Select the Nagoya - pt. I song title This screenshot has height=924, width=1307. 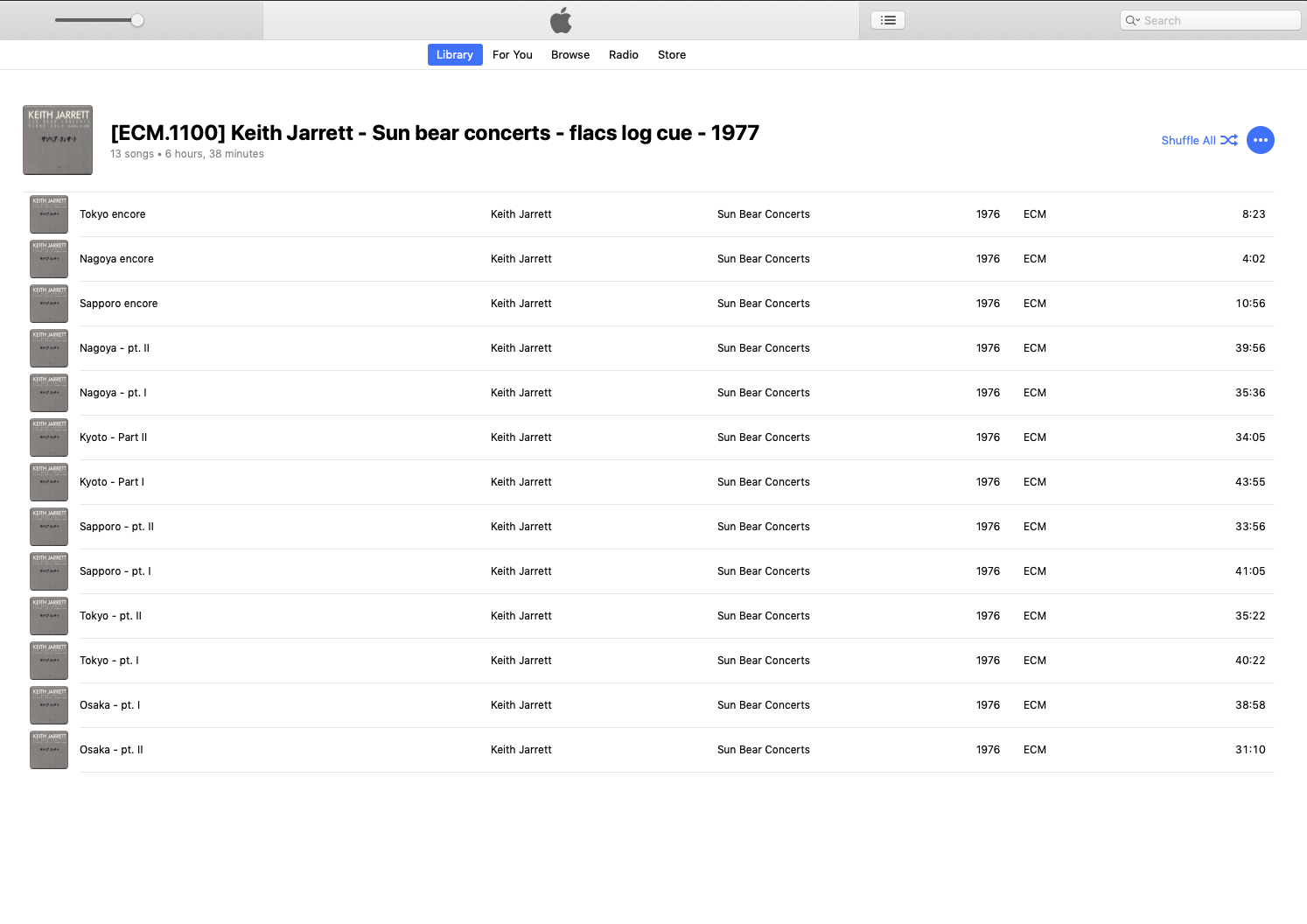point(114,393)
